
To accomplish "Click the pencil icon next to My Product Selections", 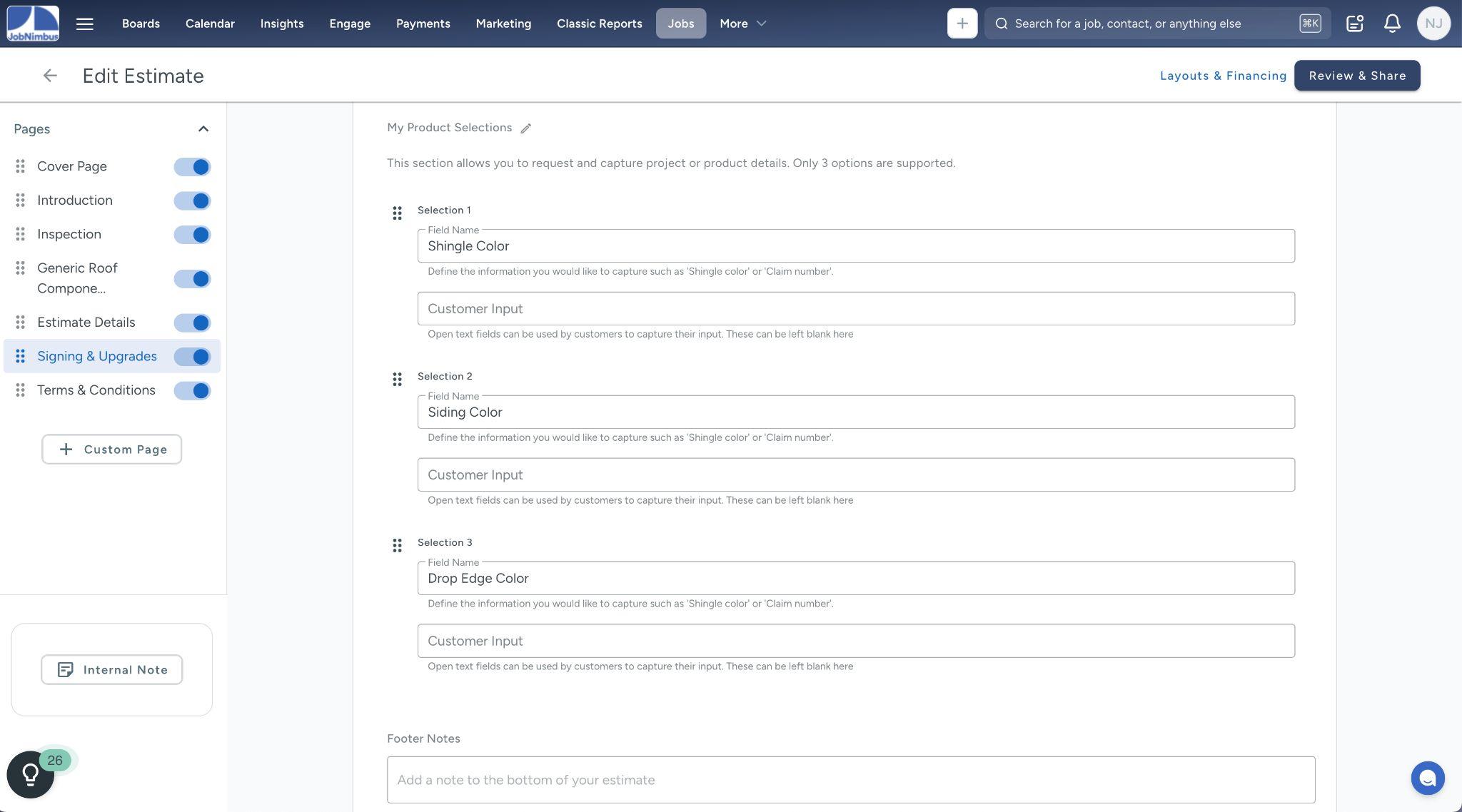I will pos(525,128).
